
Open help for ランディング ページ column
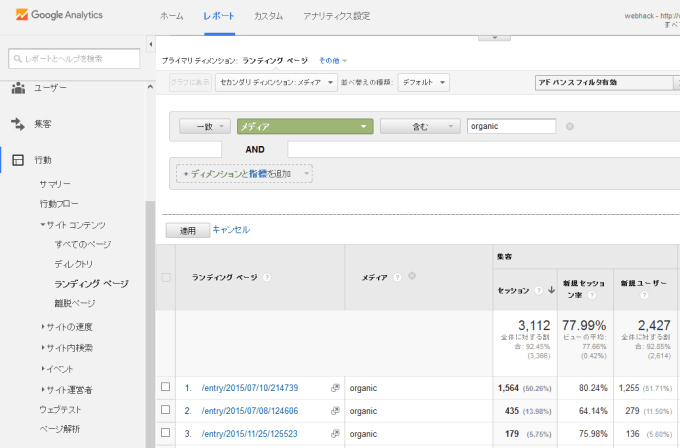click(267, 277)
